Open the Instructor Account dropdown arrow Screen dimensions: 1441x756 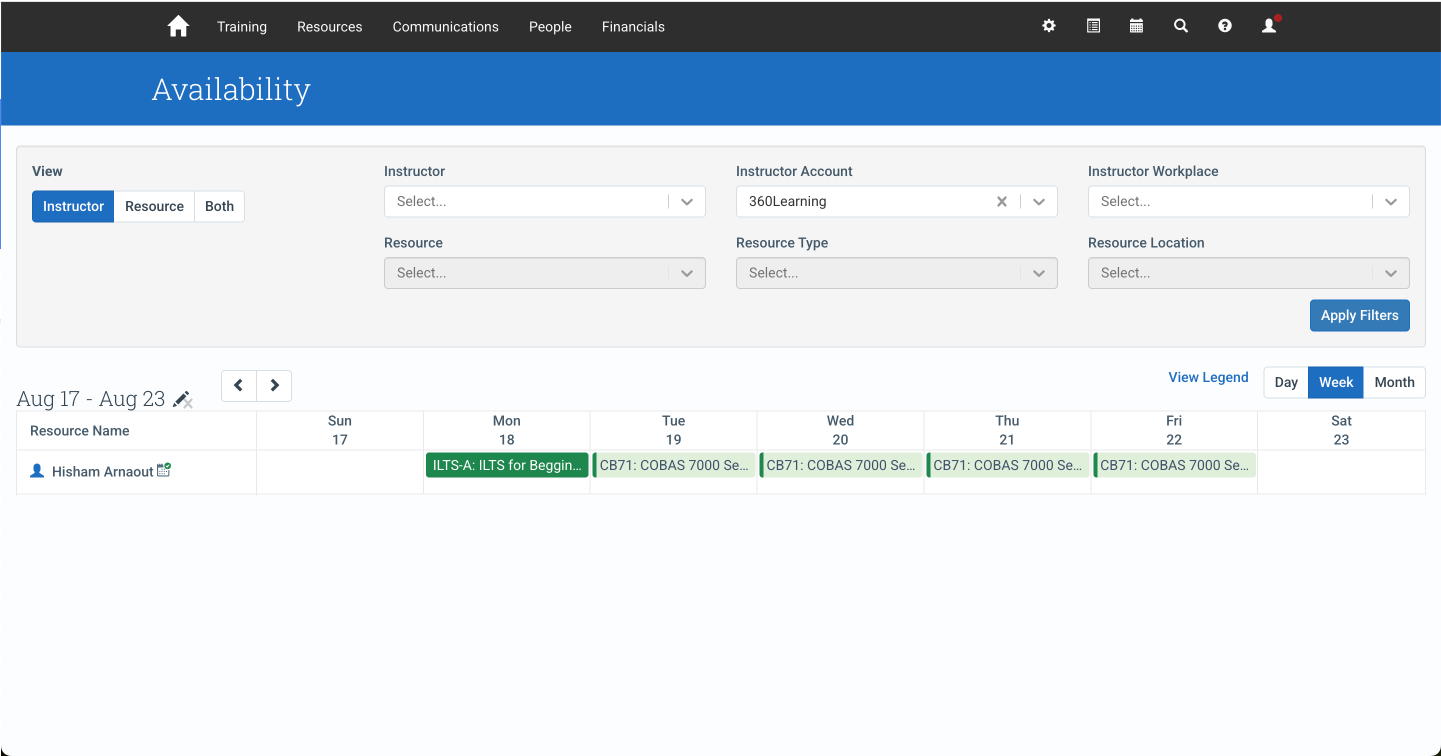coord(1039,201)
